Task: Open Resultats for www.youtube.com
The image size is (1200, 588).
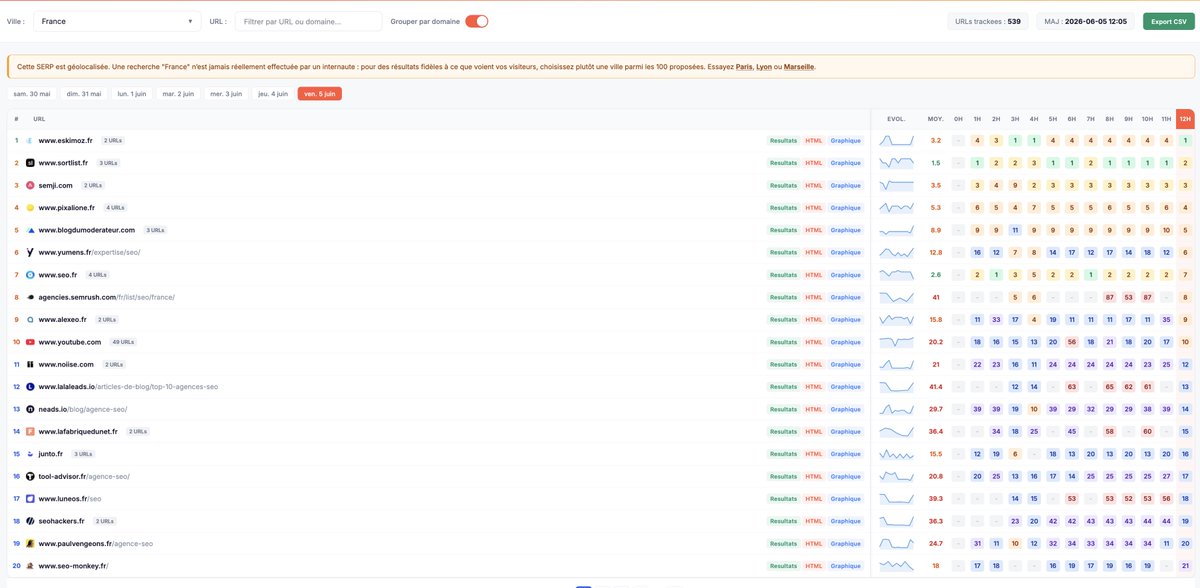Action: pos(783,342)
